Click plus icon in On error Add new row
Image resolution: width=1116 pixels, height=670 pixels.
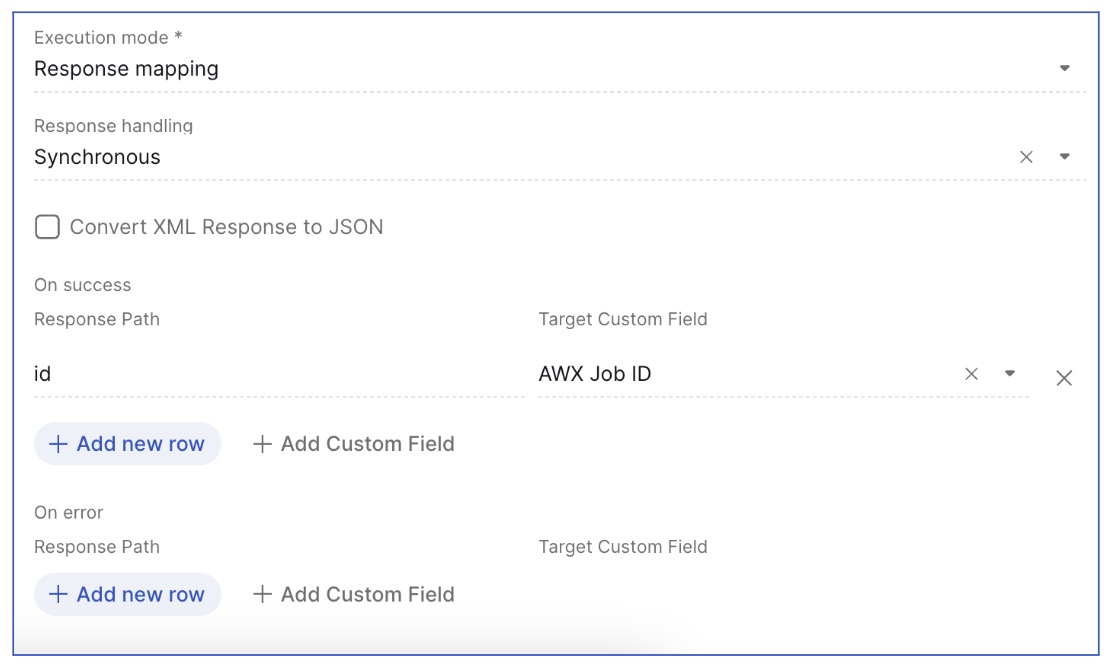59,594
